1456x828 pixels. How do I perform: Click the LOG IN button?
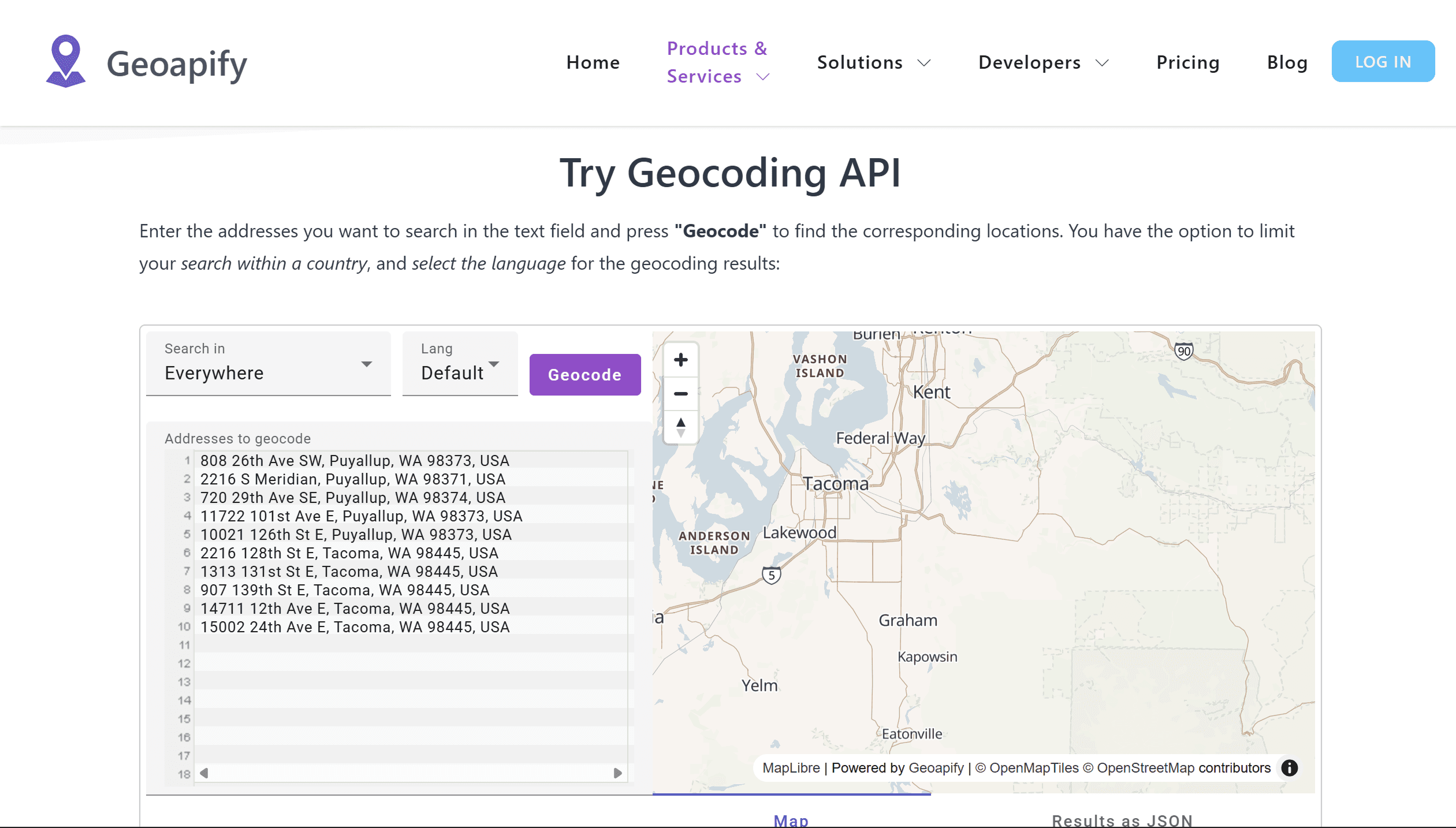[1383, 61]
